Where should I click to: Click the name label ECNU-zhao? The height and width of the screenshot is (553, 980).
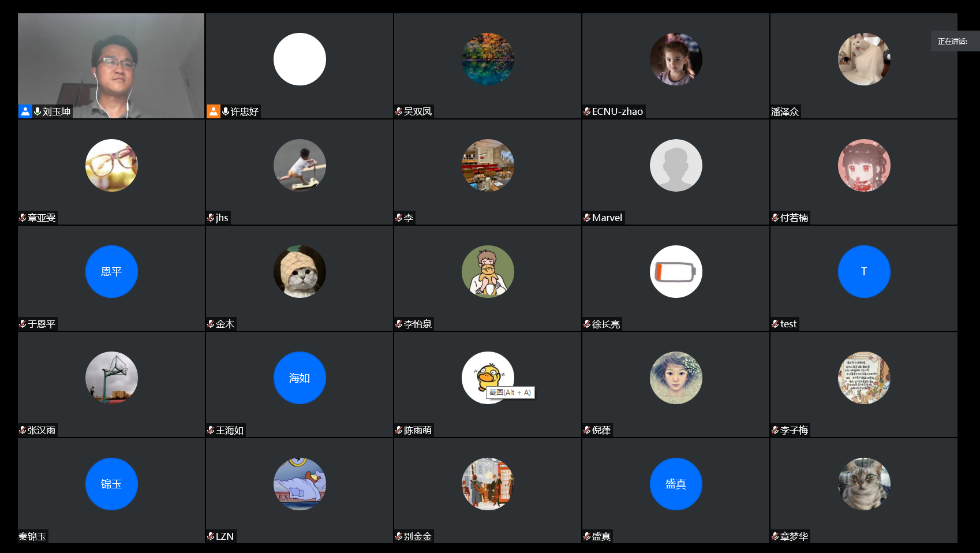pos(618,112)
